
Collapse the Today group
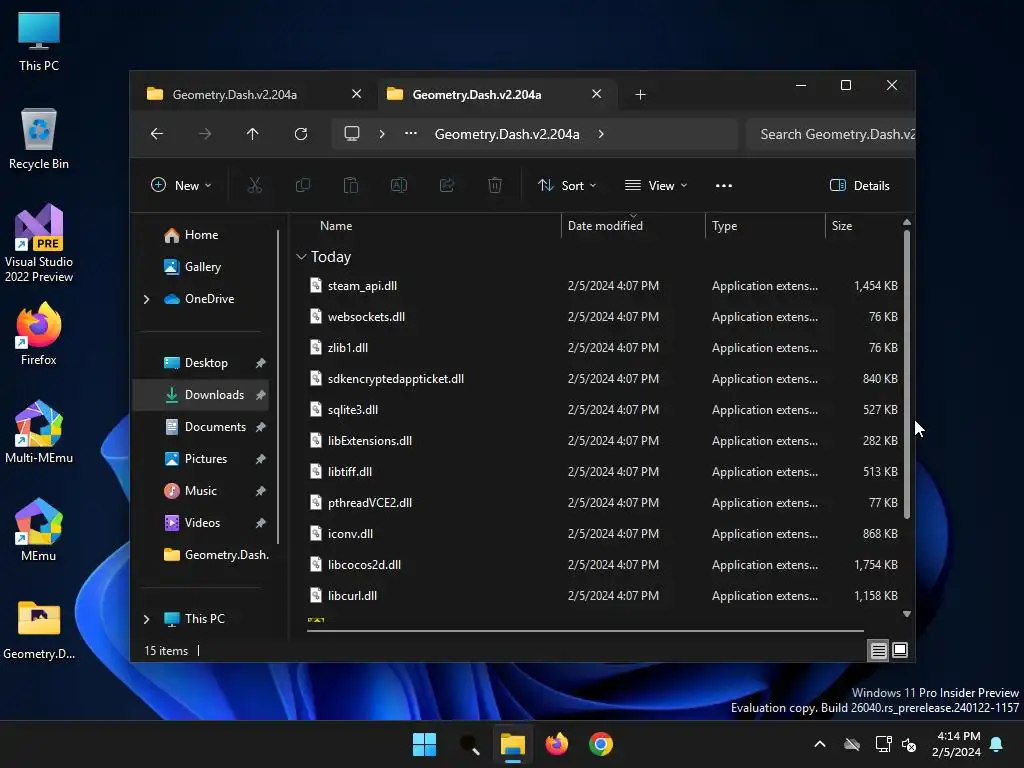click(301, 257)
